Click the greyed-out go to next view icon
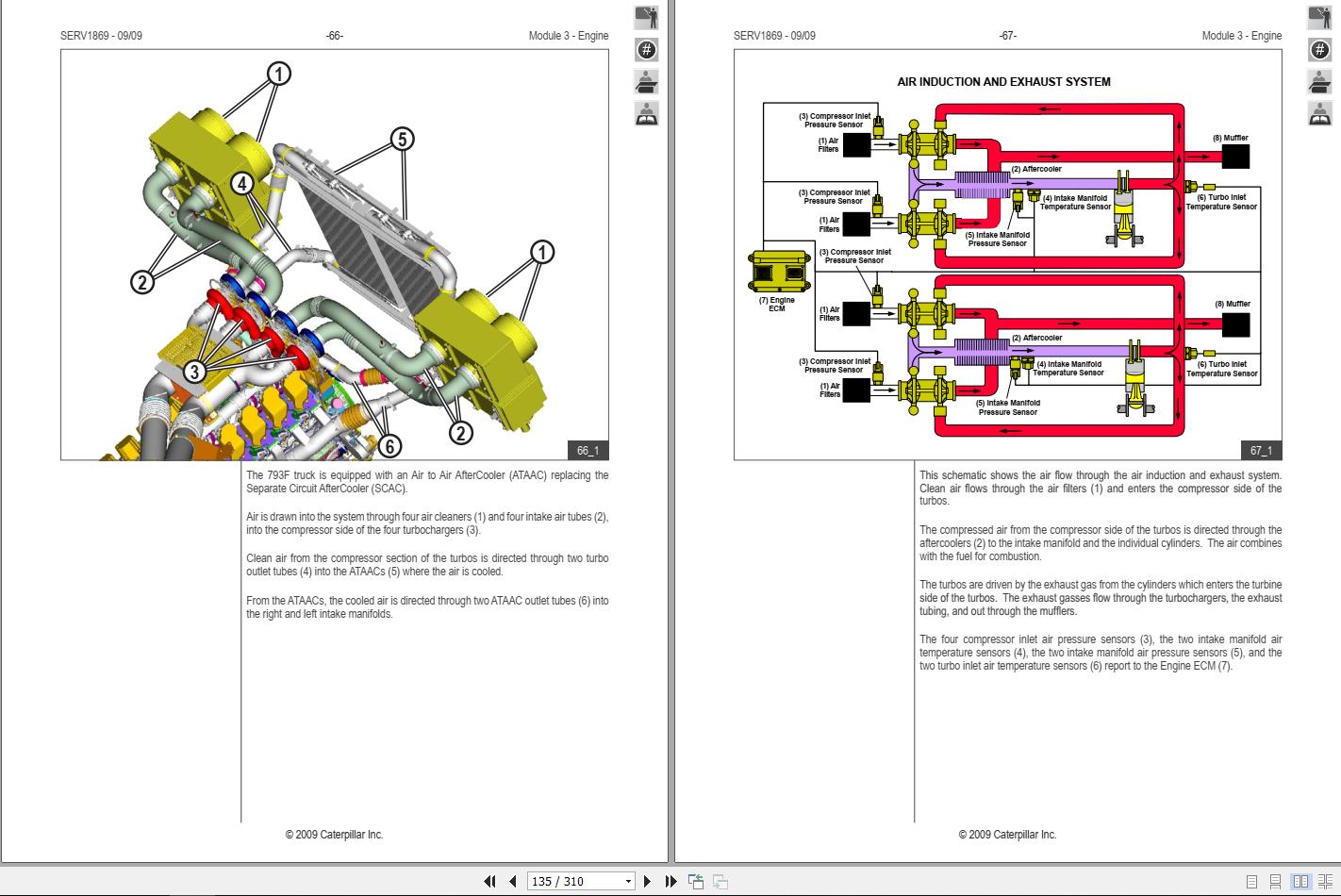Image resolution: width=1341 pixels, height=896 pixels. pyautogui.click(x=720, y=882)
